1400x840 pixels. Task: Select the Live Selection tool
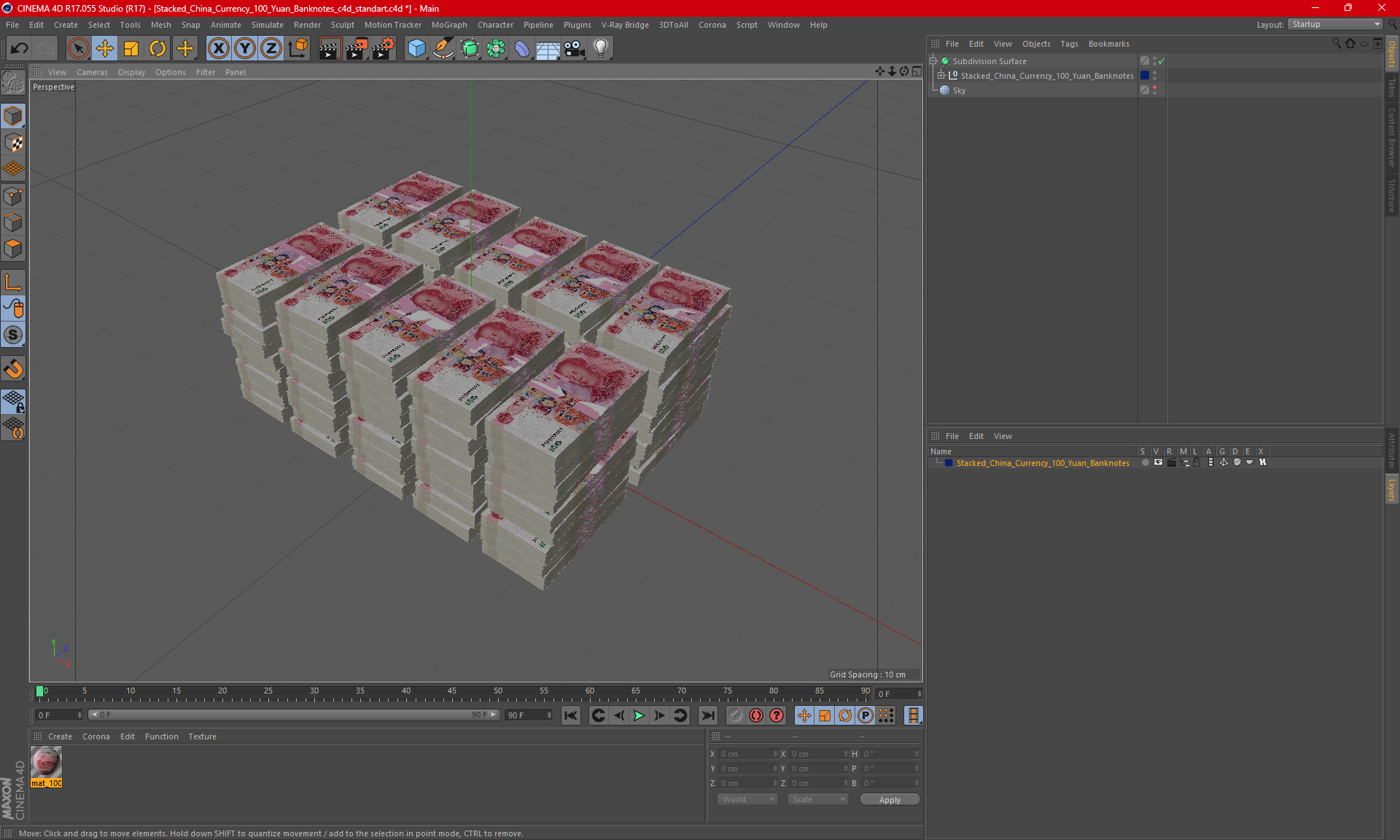[78, 49]
